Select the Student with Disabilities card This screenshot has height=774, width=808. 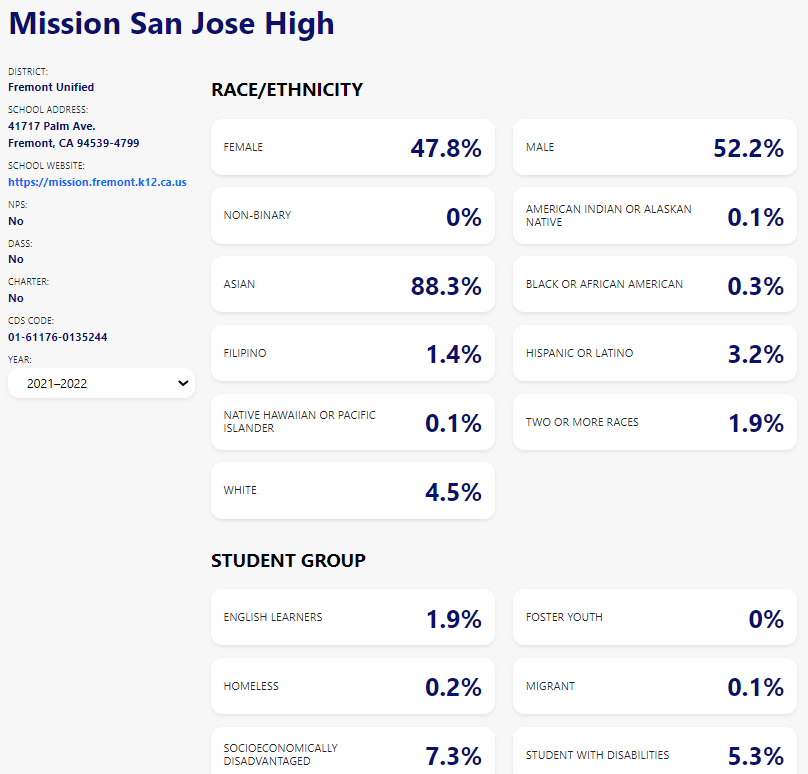coord(654,753)
